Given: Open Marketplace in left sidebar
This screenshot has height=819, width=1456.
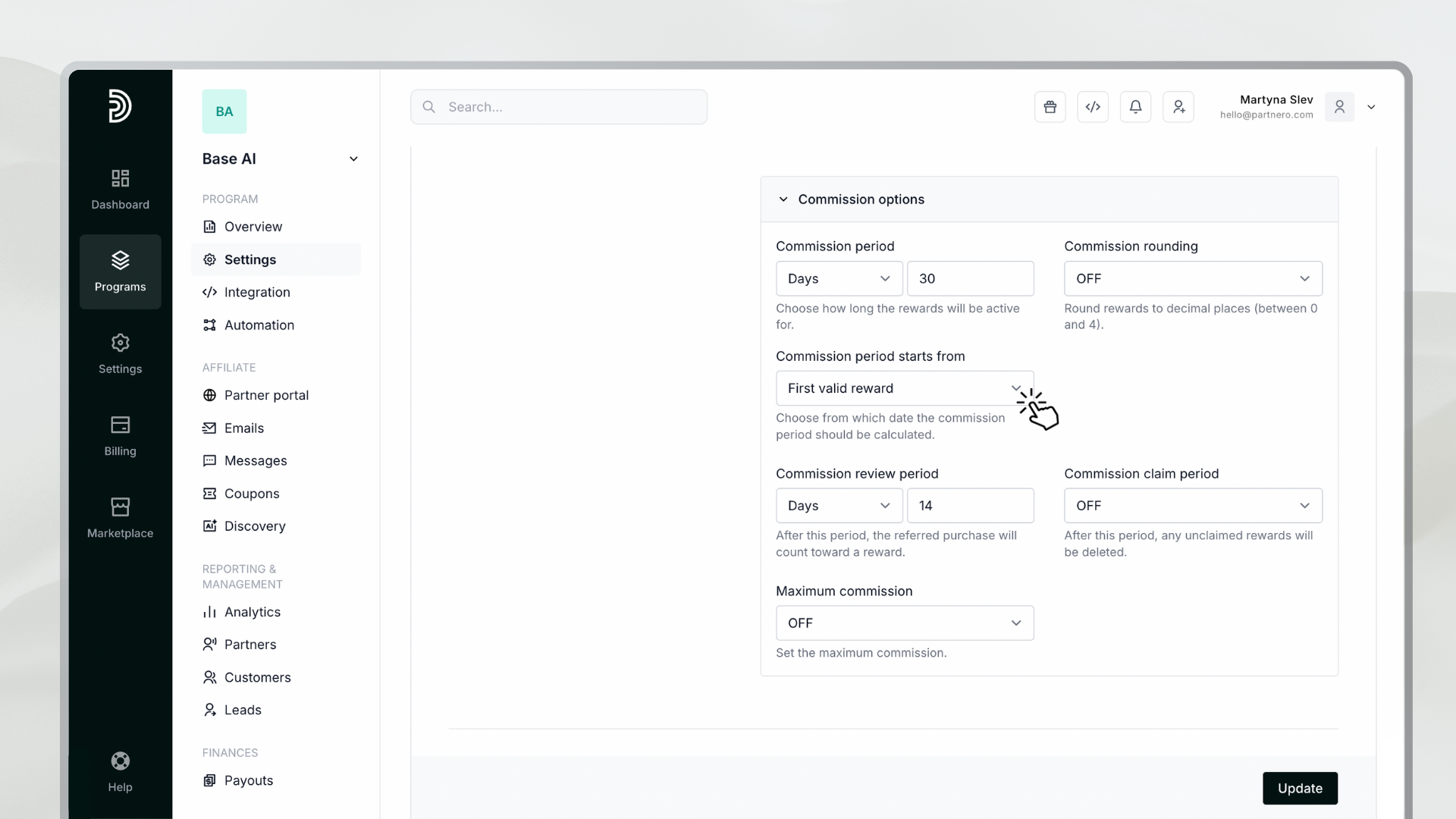Looking at the screenshot, I should [x=120, y=517].
